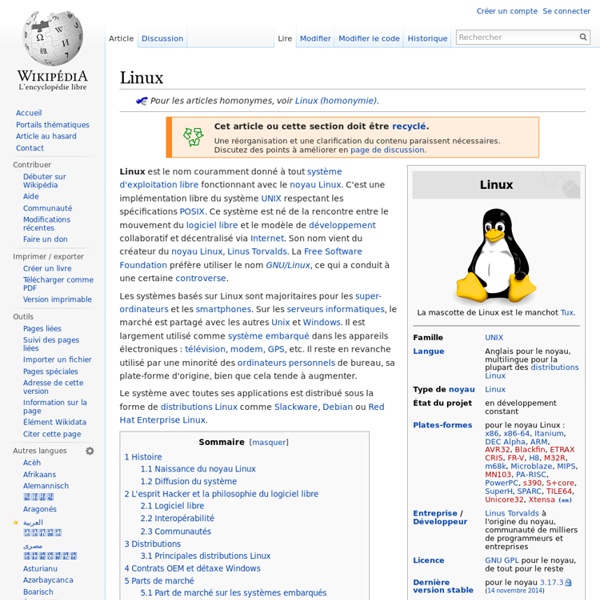Open Information sur la page
This screenshot has height=600, width=600.
point(55,406)
